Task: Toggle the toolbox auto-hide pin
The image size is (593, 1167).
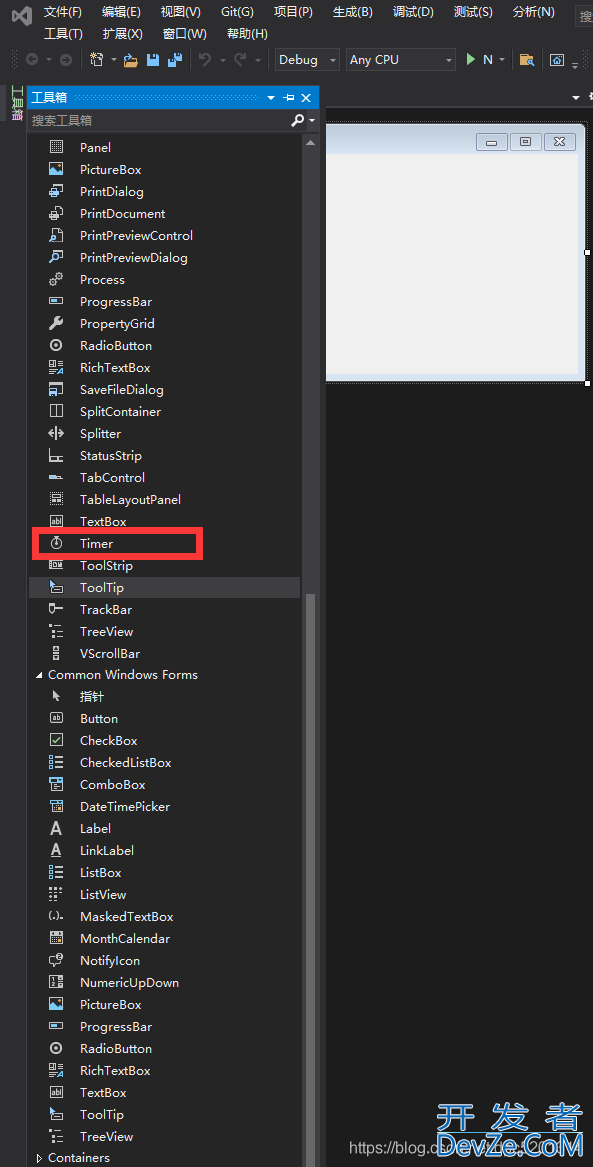Action: click(x=289, y=97)
